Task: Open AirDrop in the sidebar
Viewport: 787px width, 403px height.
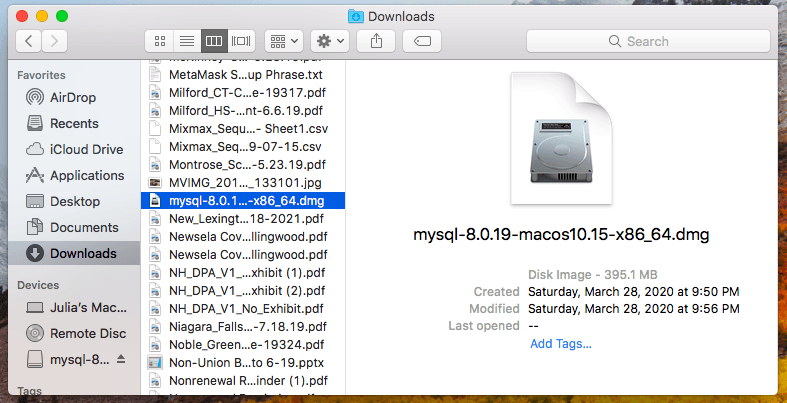Action: click(x=74, y=98)
